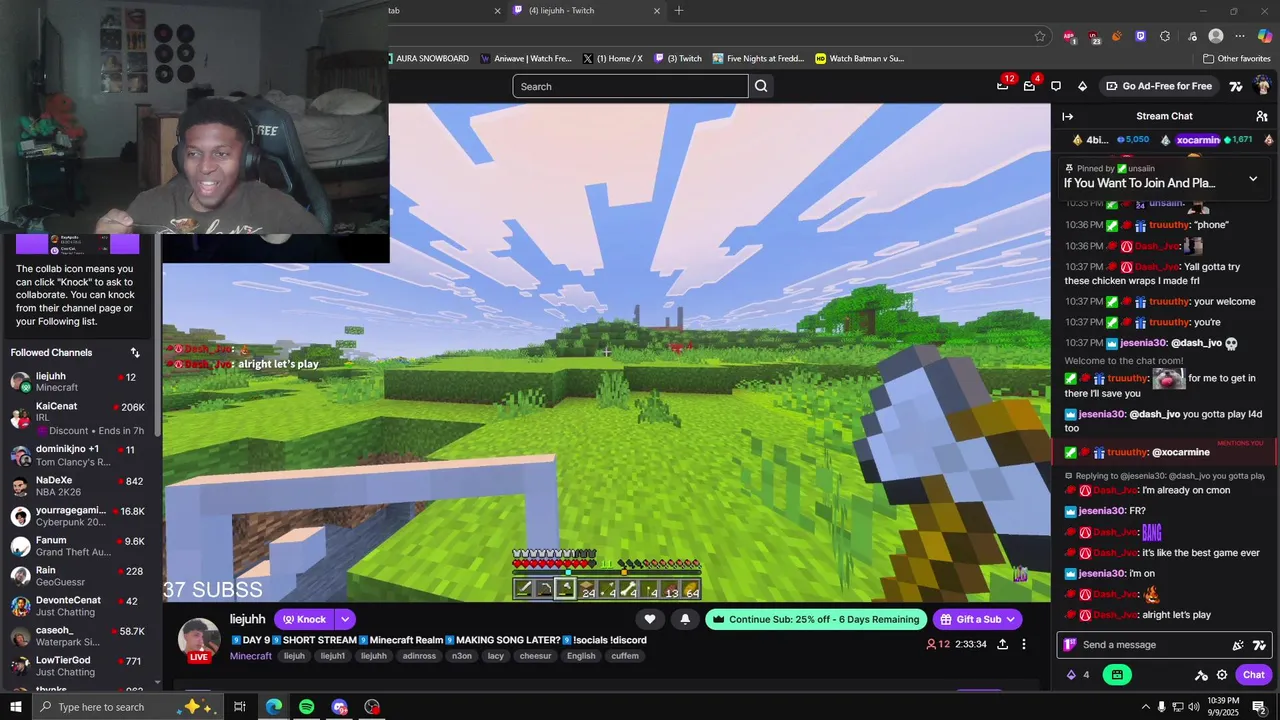Click the green channel points icon

point(1117,675)
